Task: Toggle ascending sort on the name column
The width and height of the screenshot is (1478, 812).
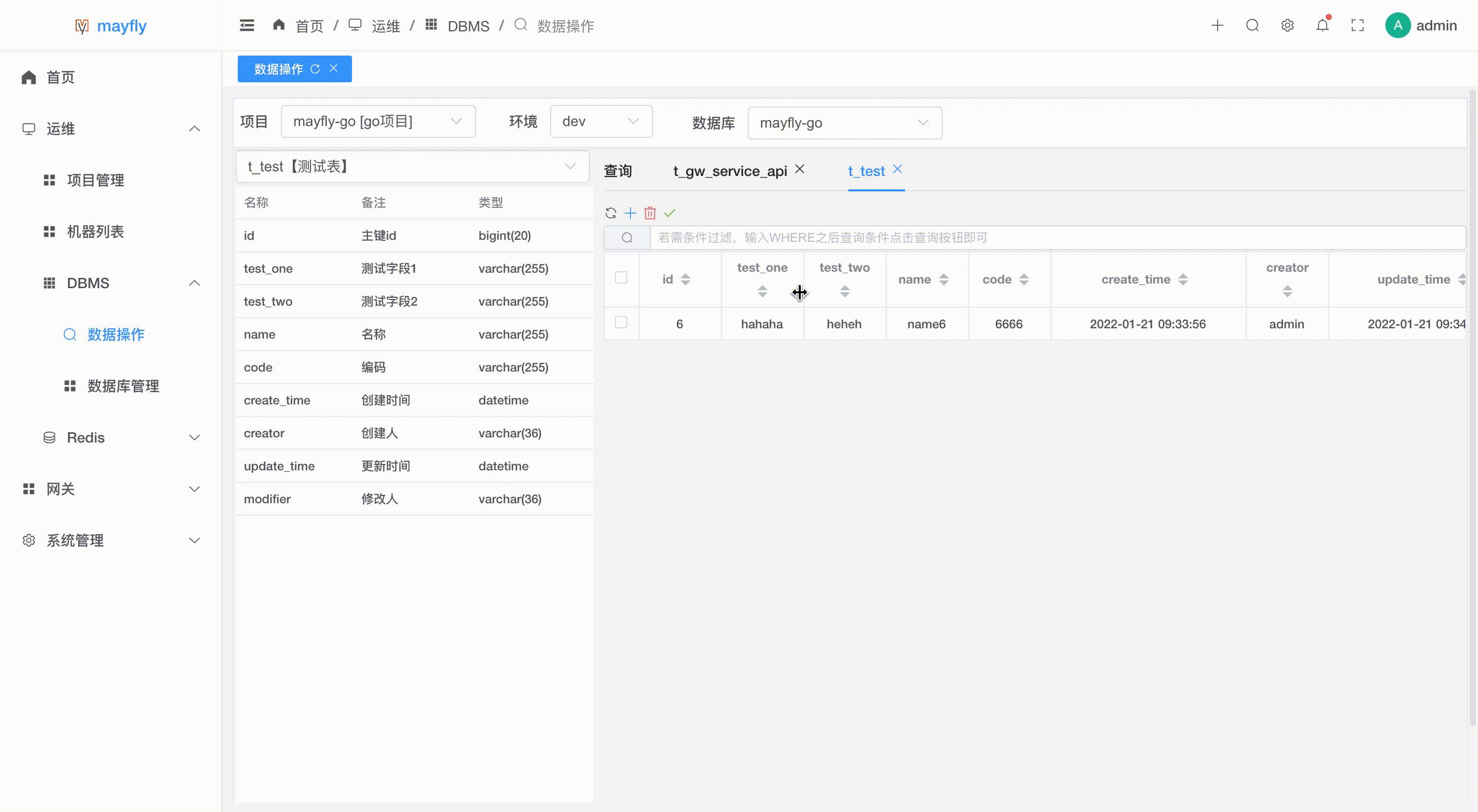Action: [x=943, y=277]
